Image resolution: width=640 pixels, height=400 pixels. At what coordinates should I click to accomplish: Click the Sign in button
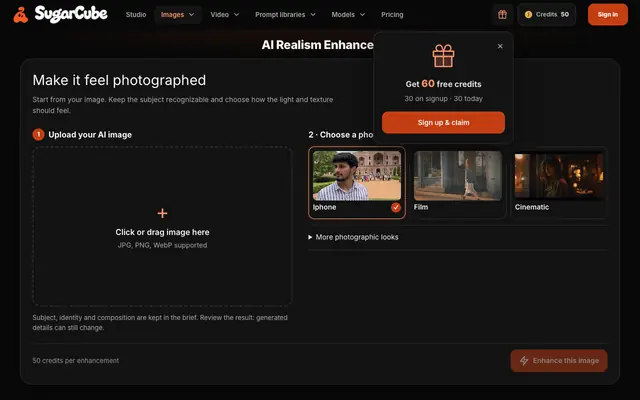pos(608,15)
